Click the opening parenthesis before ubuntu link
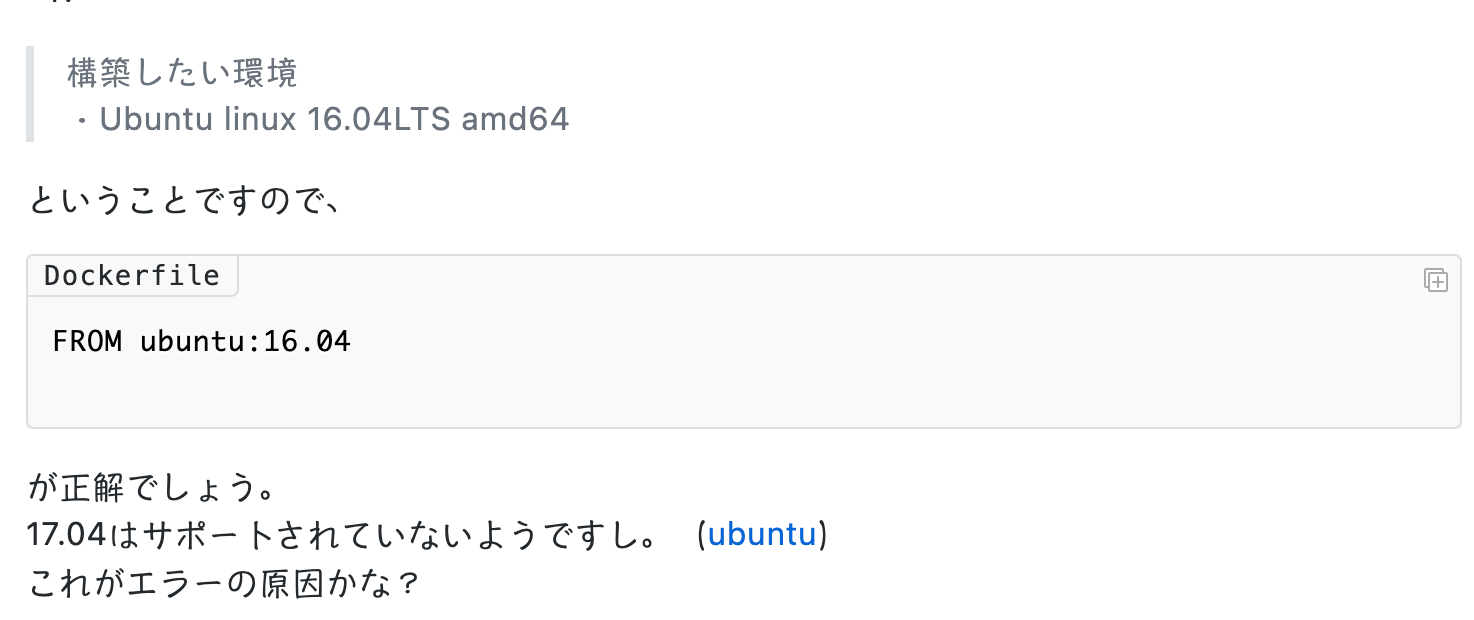This screenshot has height=620, width=1474. (x=700, y=535)
